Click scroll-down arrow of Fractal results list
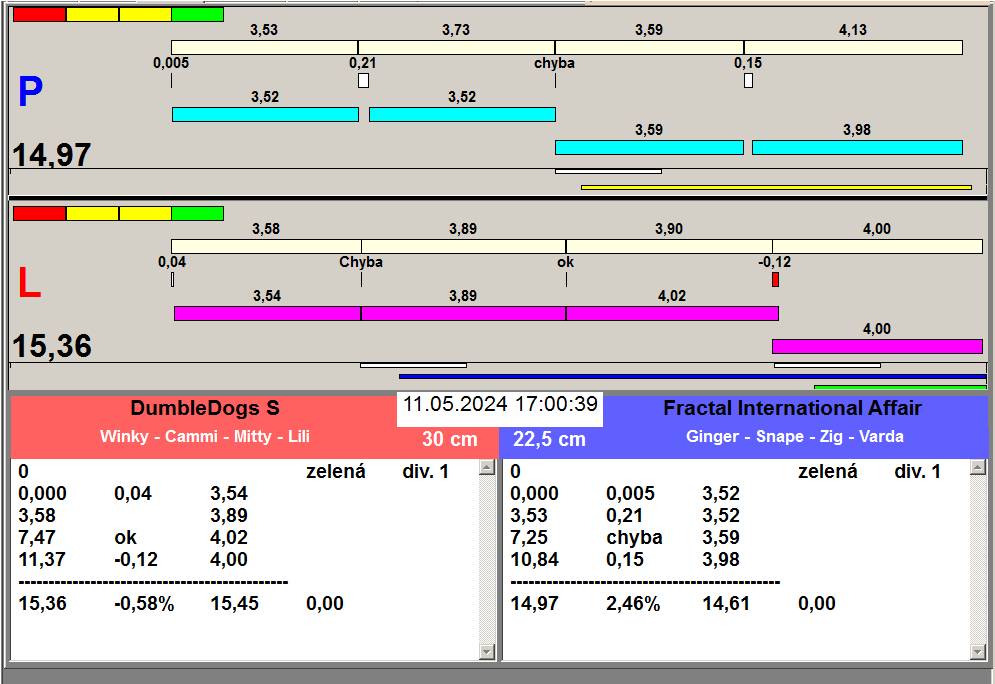This screenshot has height=684, width=995. pos(978,651)
